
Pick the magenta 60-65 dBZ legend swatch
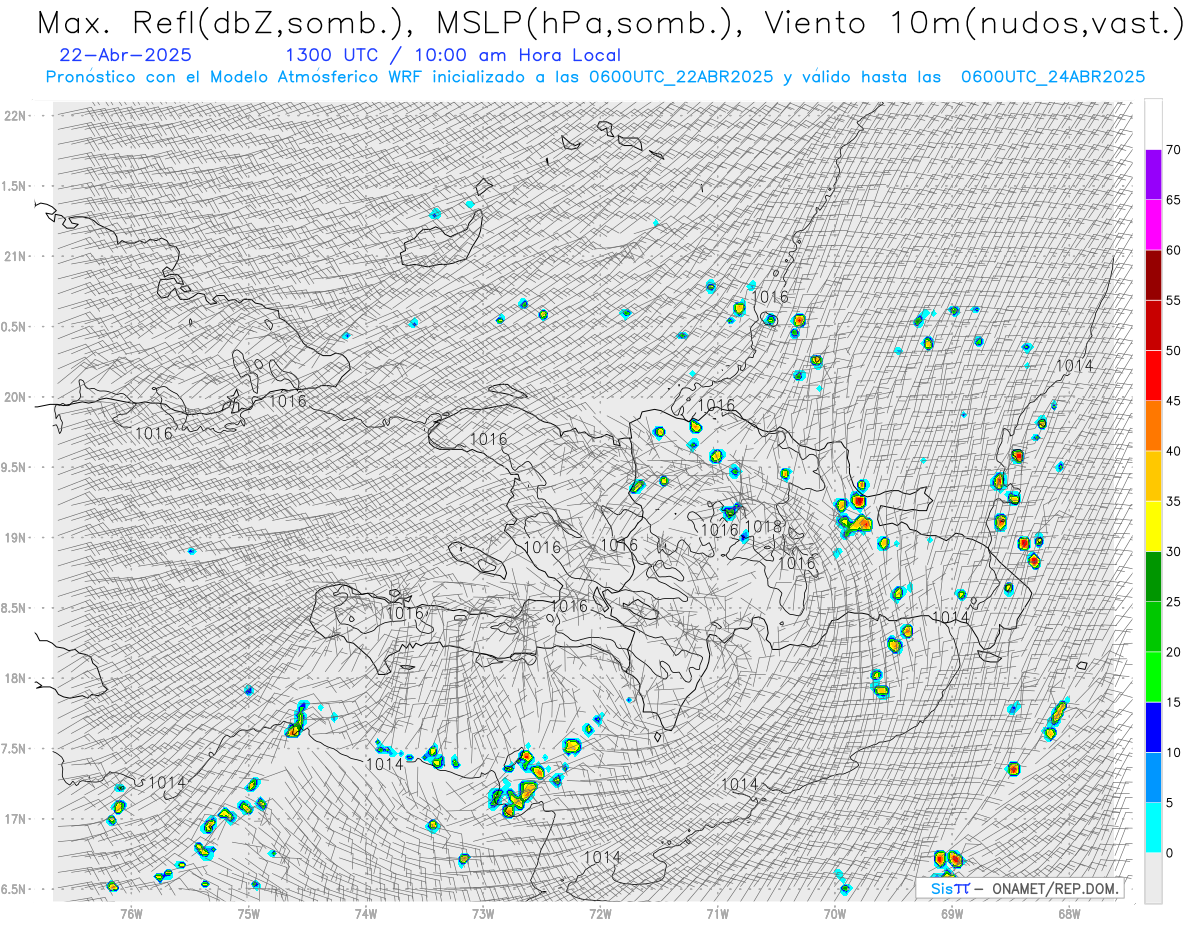[x=1153, y=225]
